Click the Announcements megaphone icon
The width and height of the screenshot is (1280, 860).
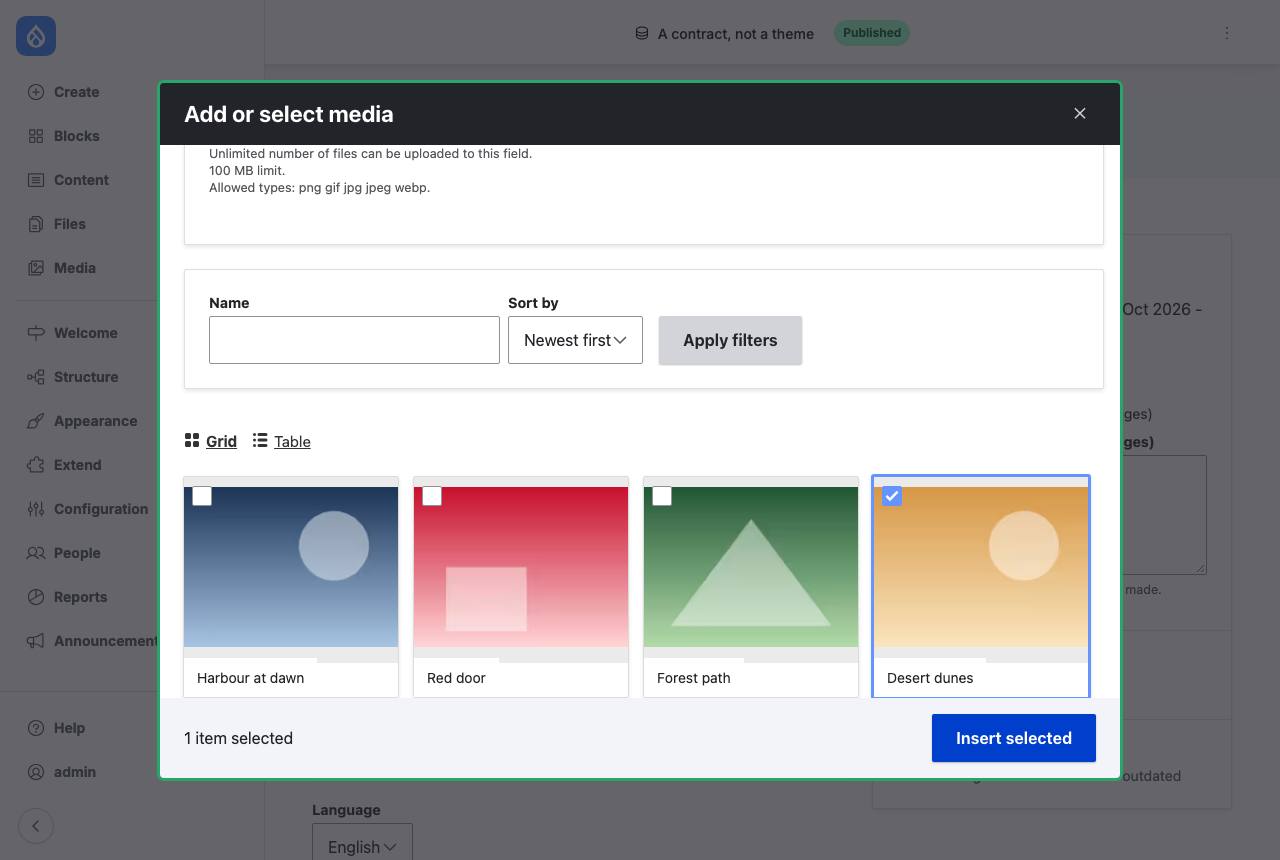point(36,641)
